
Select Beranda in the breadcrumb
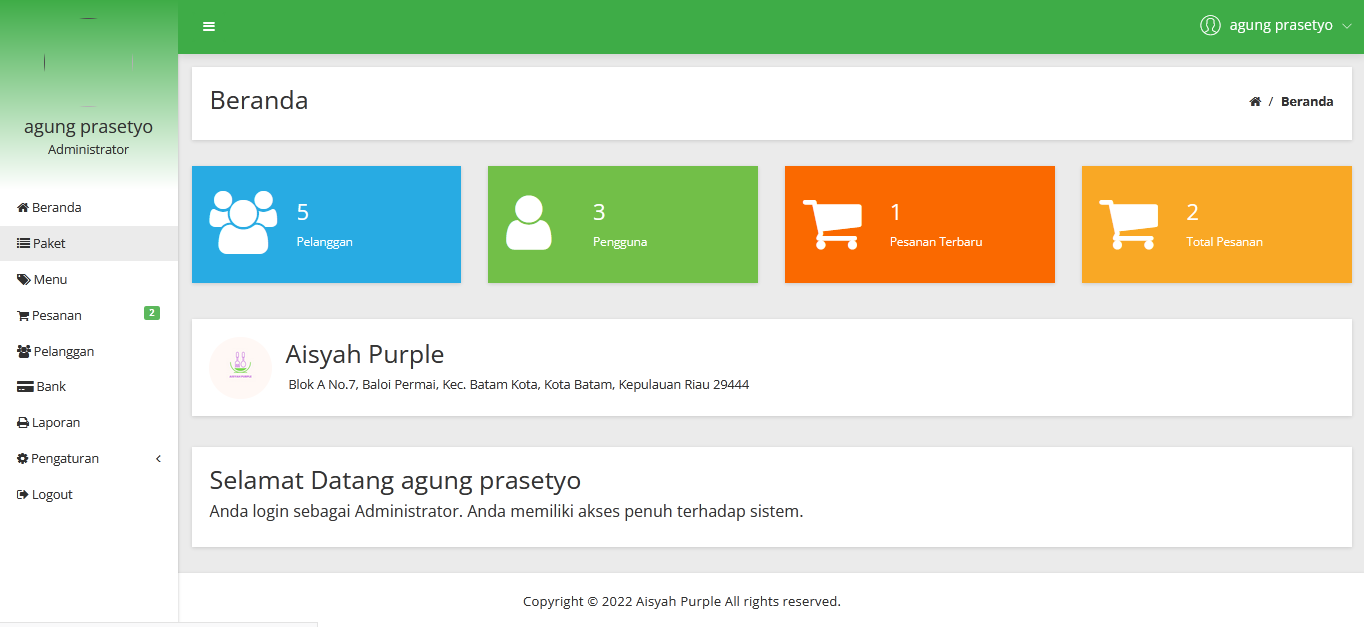(1305, 101)
